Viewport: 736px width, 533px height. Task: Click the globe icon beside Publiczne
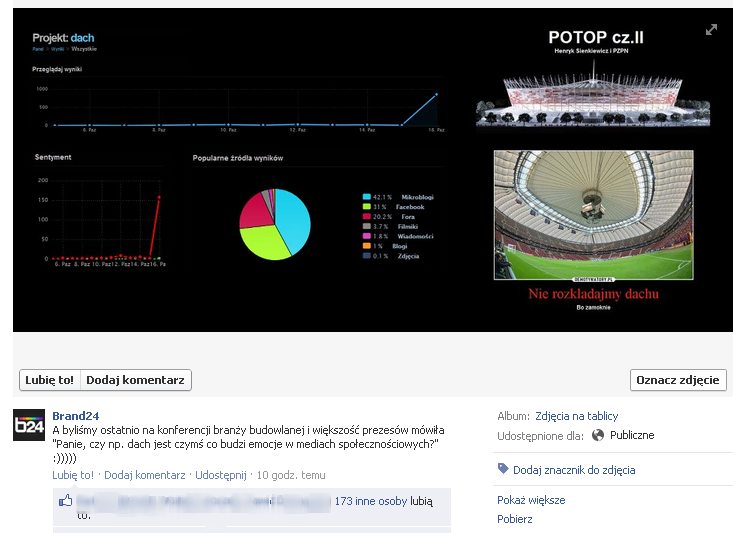(598, 435)
